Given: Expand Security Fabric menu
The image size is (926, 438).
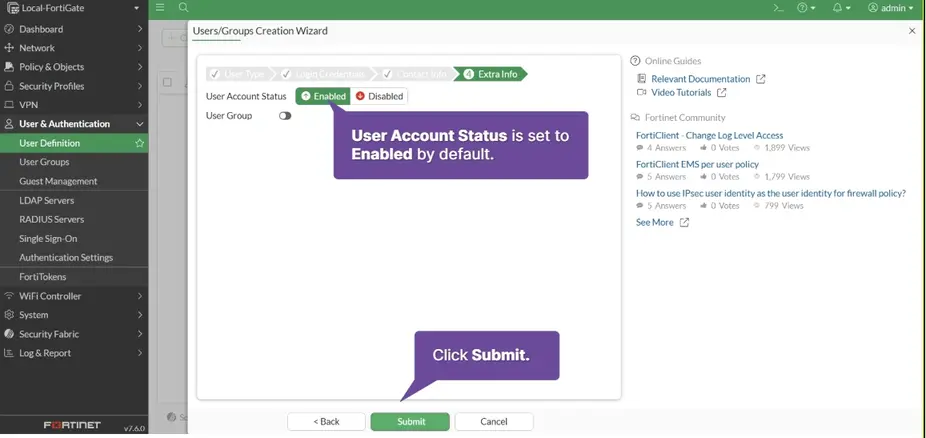Looking at the screenshot, I should coord(74,334).
